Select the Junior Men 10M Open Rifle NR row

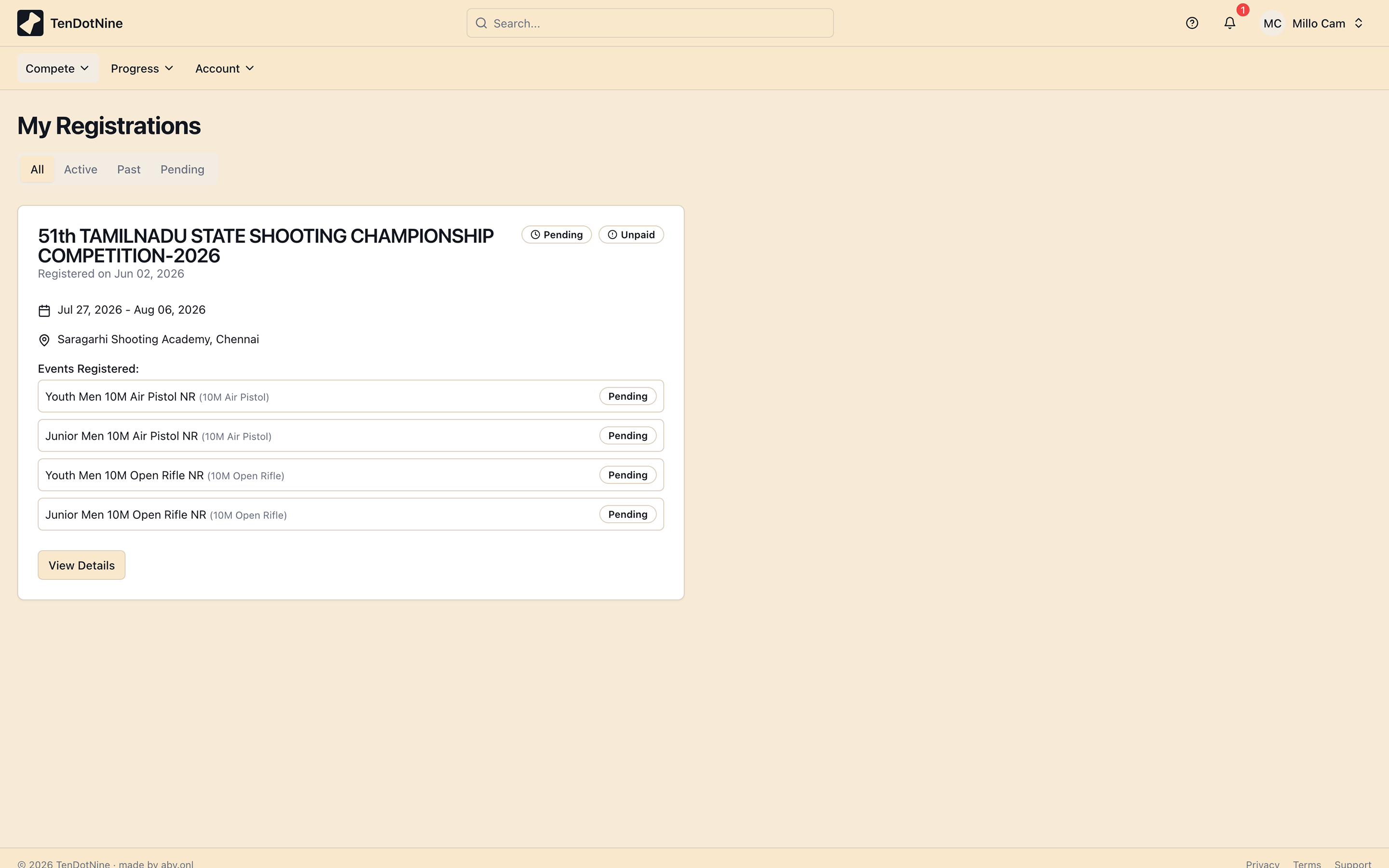click(351, 515)
